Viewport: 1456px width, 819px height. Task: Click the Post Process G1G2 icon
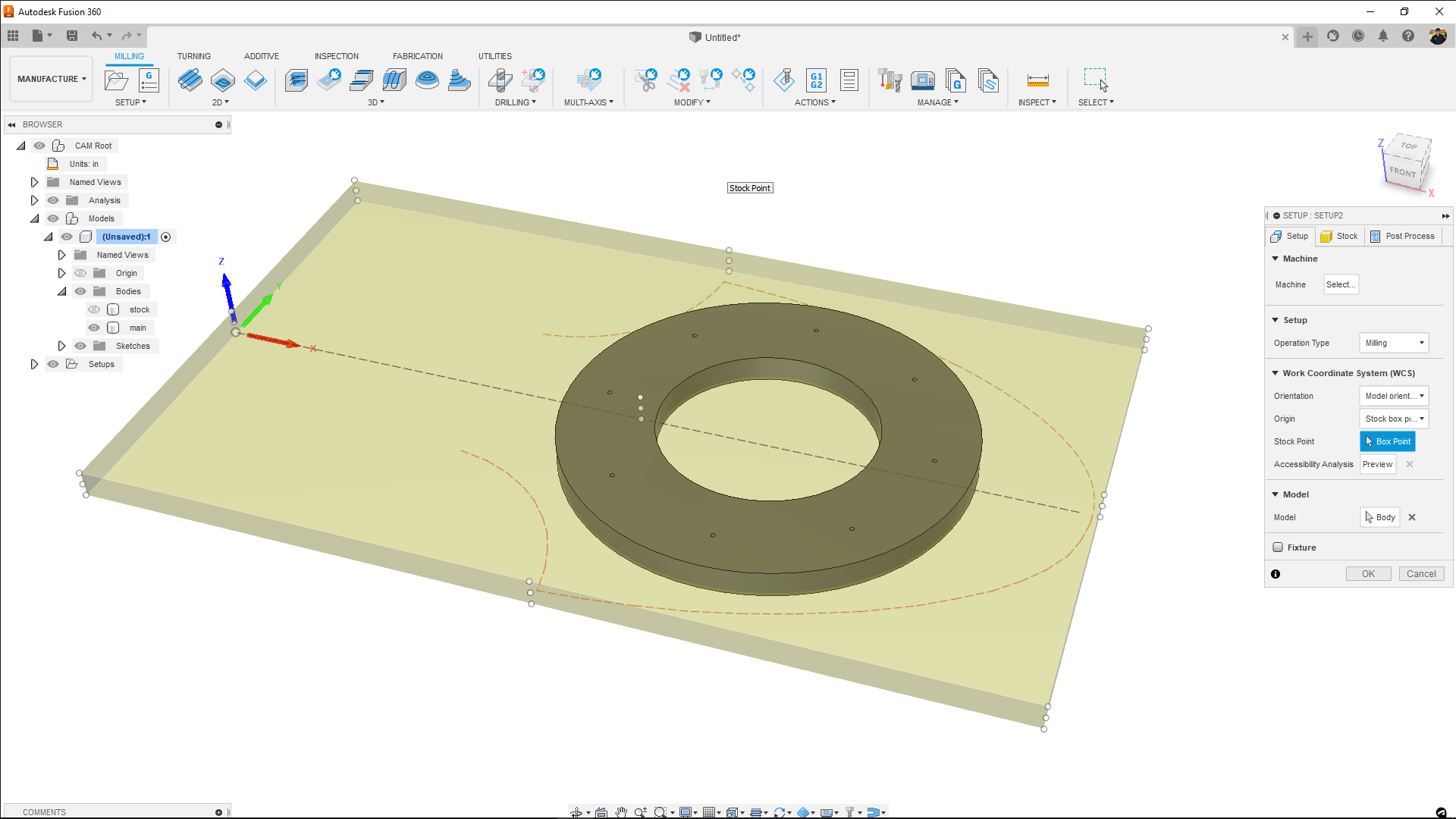coord(816,80)
